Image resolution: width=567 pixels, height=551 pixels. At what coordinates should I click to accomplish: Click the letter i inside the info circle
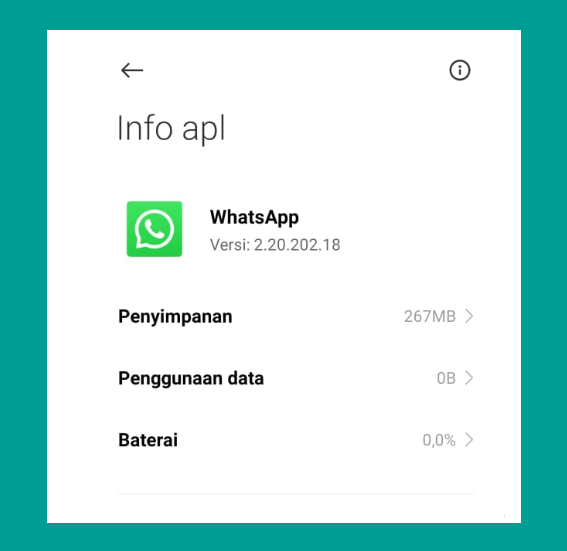click(x=460, y=70)
